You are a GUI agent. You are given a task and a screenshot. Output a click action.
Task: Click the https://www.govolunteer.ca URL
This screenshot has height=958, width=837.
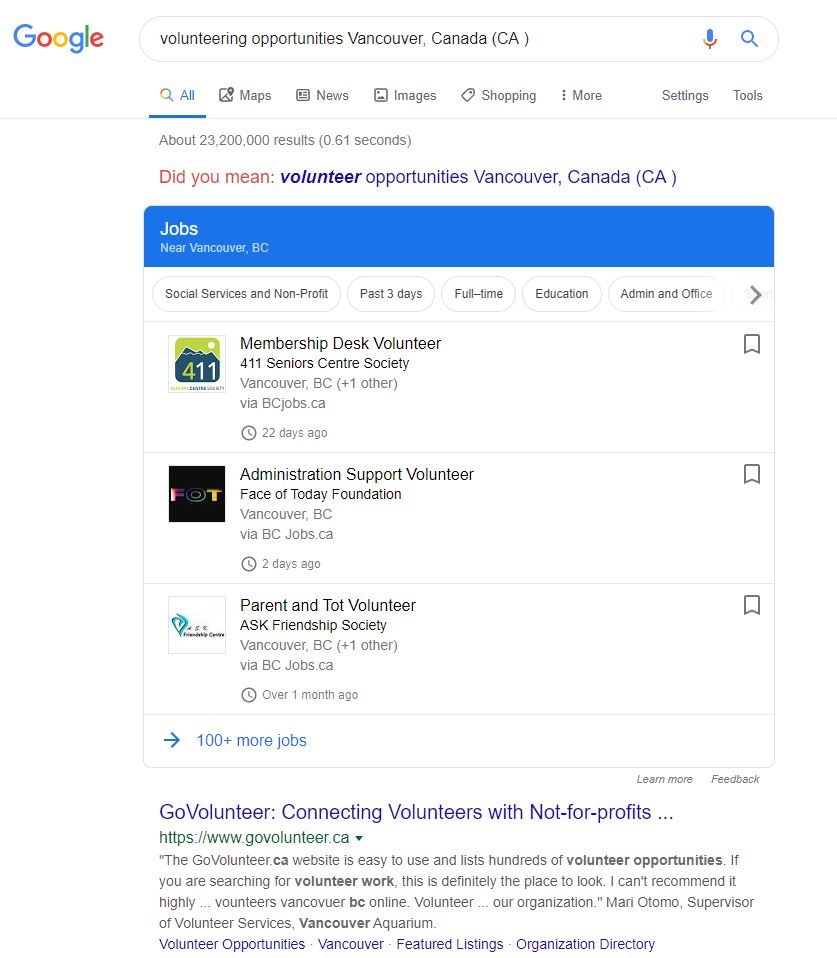click(254, 838)
